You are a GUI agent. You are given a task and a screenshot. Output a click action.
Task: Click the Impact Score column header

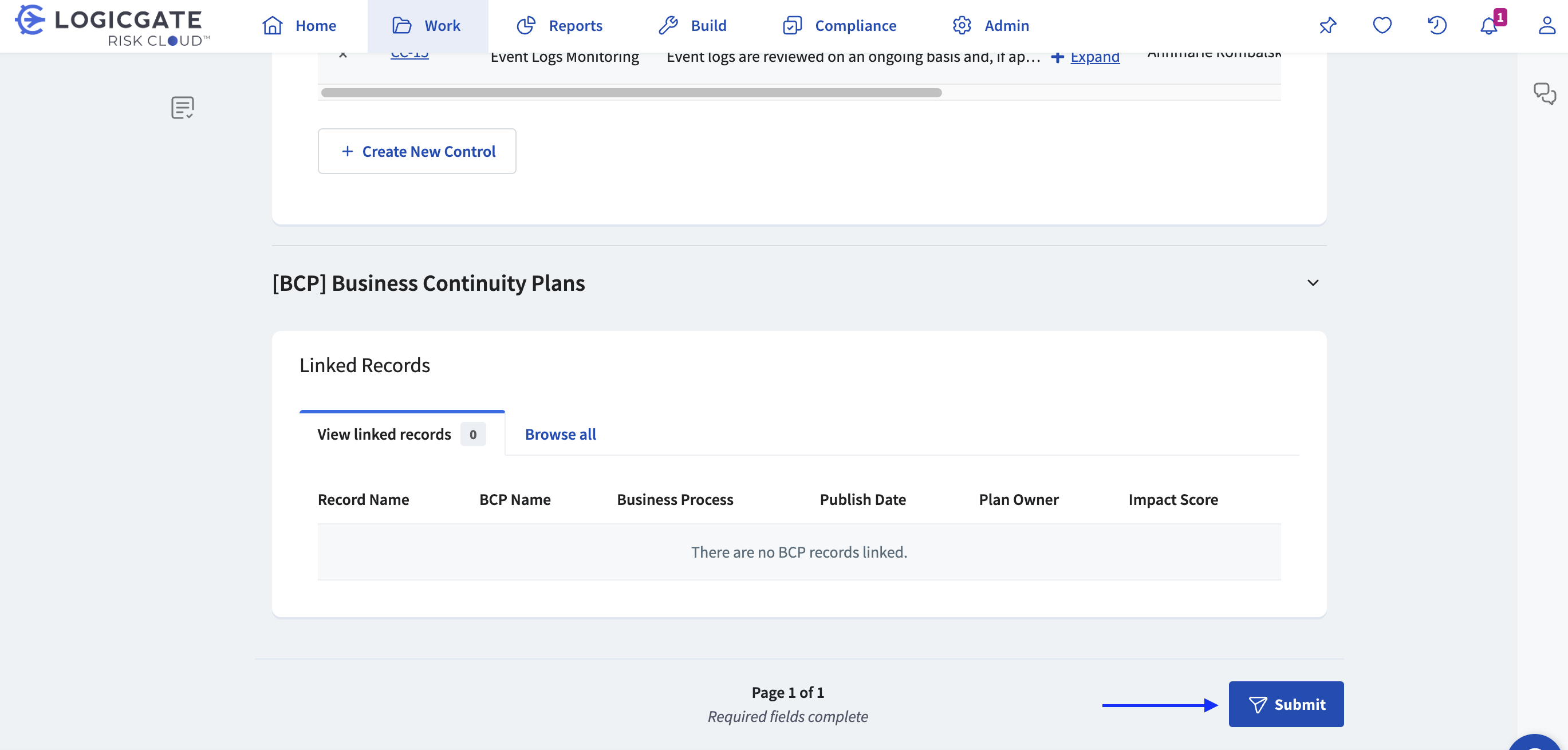[1173, 499]
